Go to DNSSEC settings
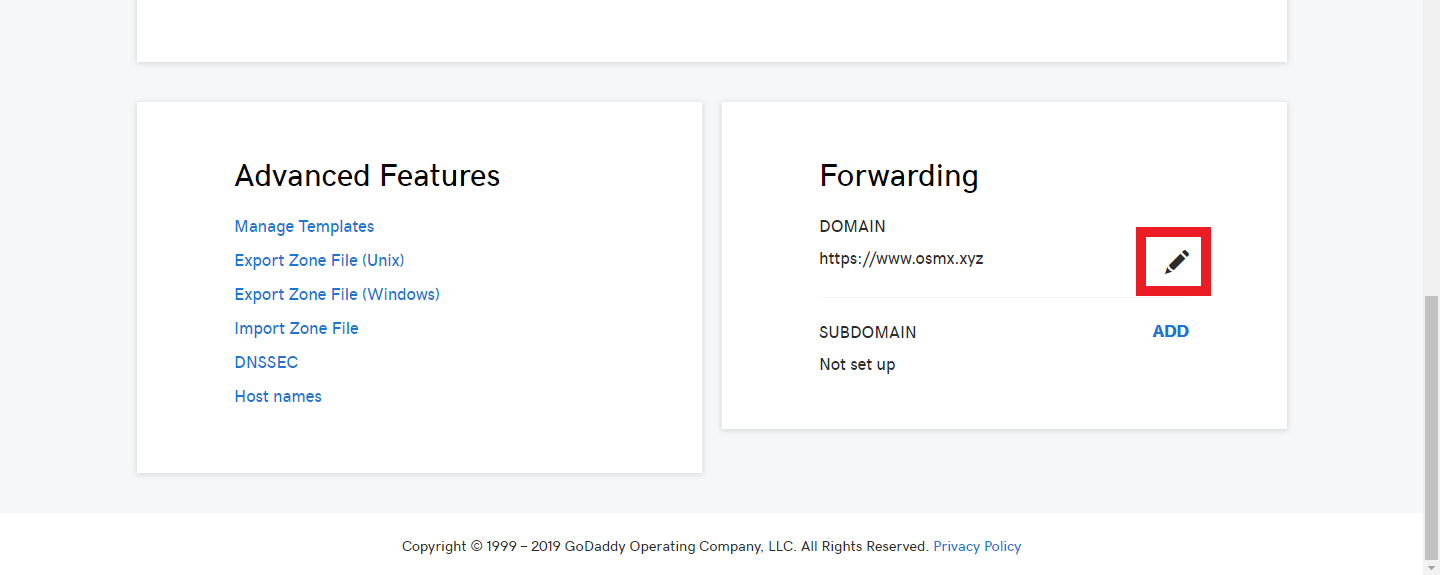The image size is (1440, 575). (x=266, y=363)
